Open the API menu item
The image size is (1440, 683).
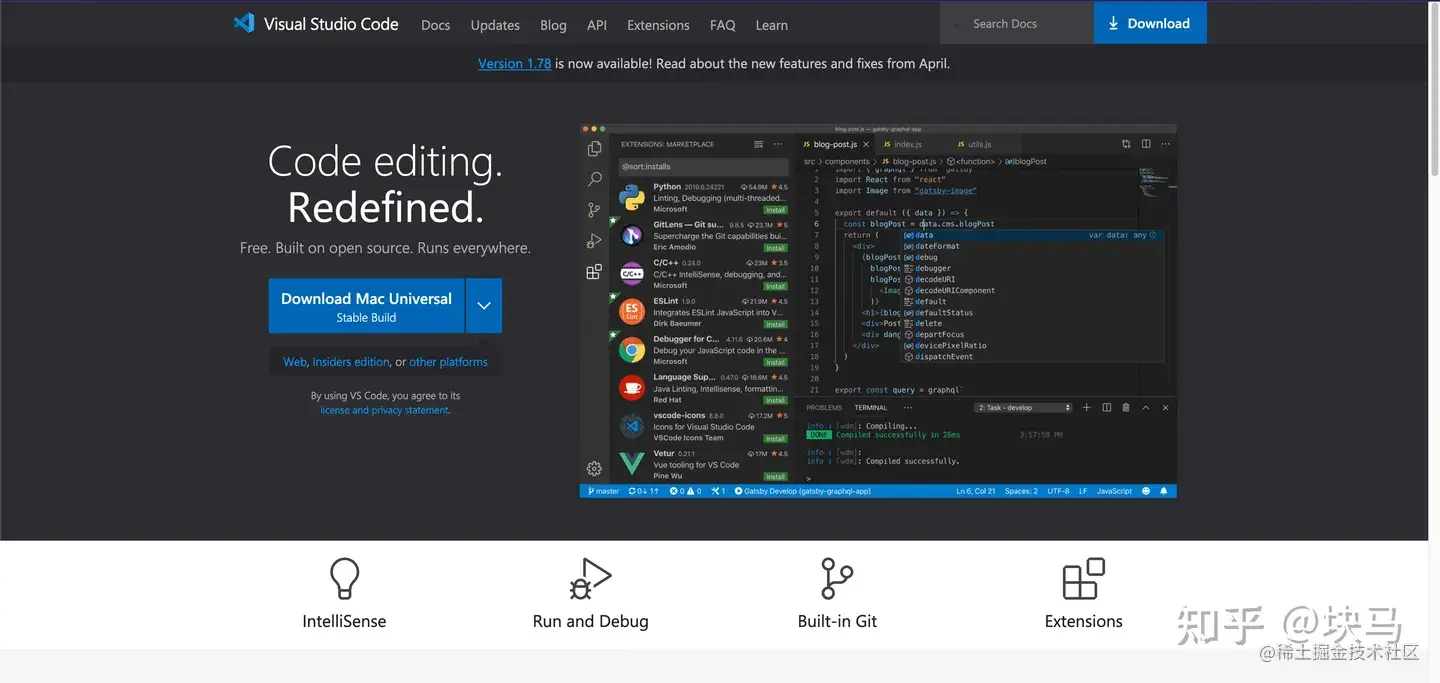(x=597, y=25)
